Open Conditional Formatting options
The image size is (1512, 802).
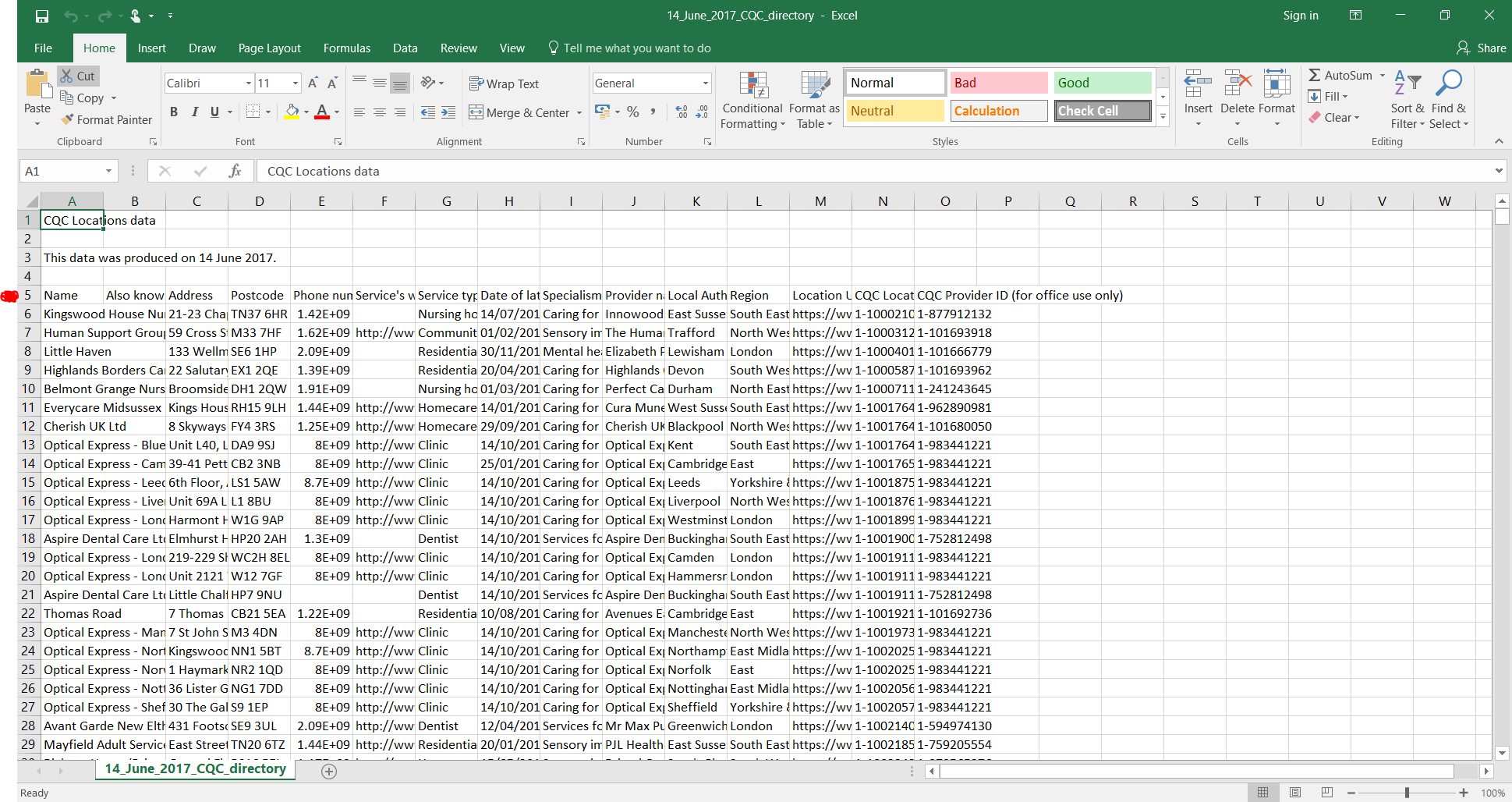[751, 100]
